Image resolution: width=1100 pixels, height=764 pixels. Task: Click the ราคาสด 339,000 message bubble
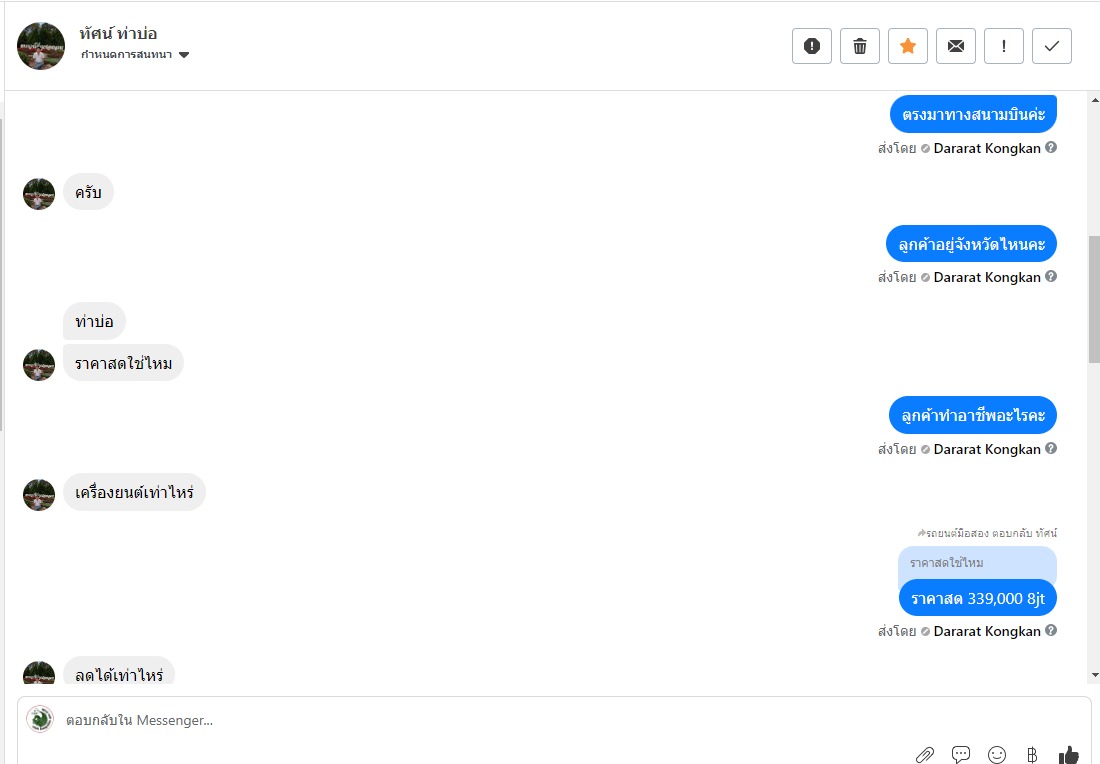click(977, 598)
